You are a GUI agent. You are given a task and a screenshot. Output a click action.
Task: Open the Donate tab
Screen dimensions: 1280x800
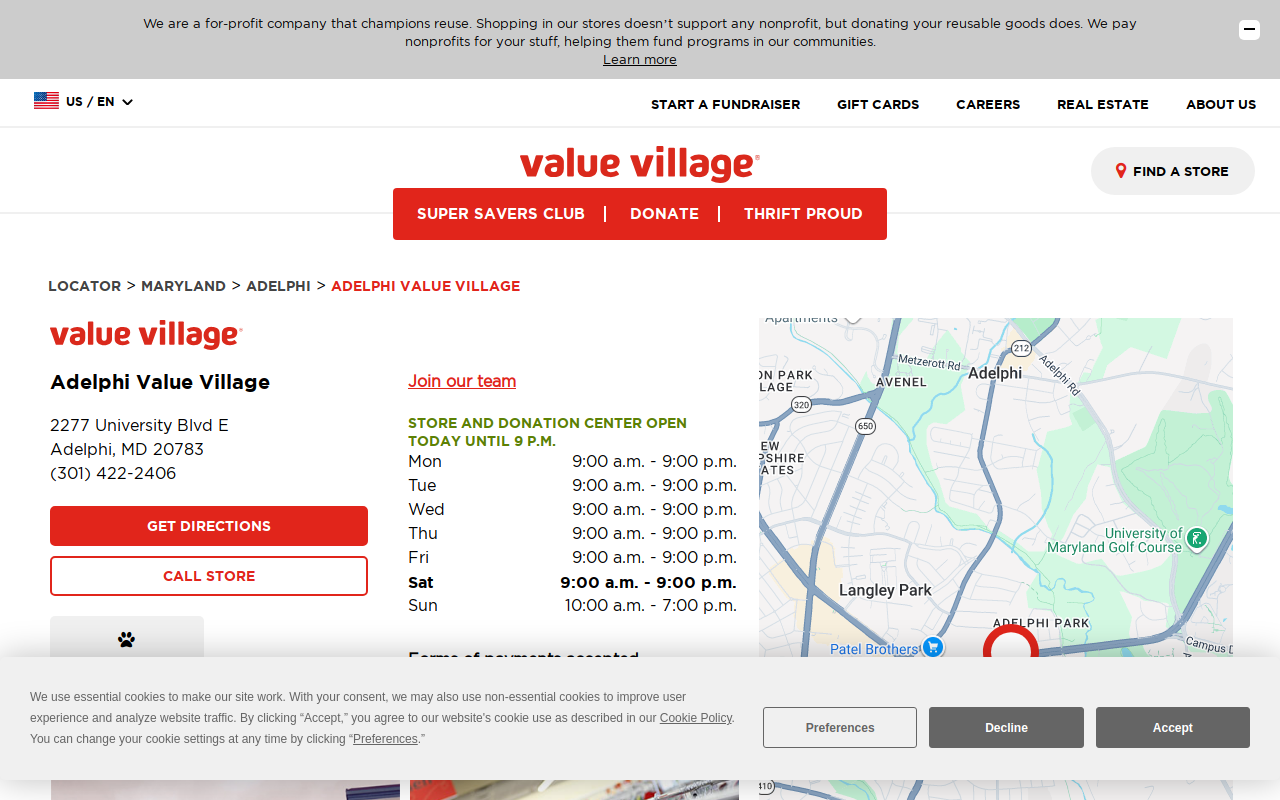(664, 214)
